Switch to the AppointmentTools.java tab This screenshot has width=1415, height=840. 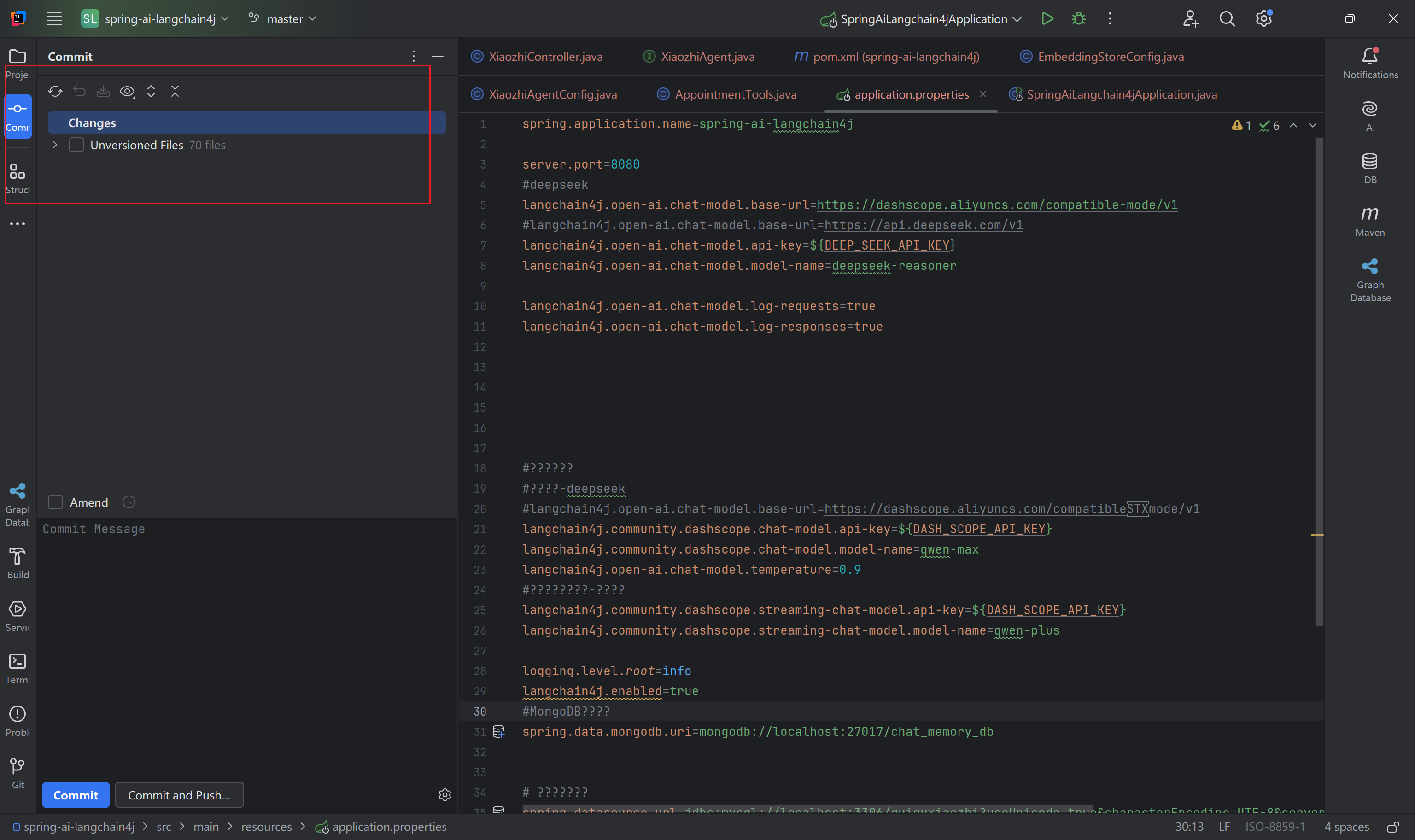pos(735,94)
